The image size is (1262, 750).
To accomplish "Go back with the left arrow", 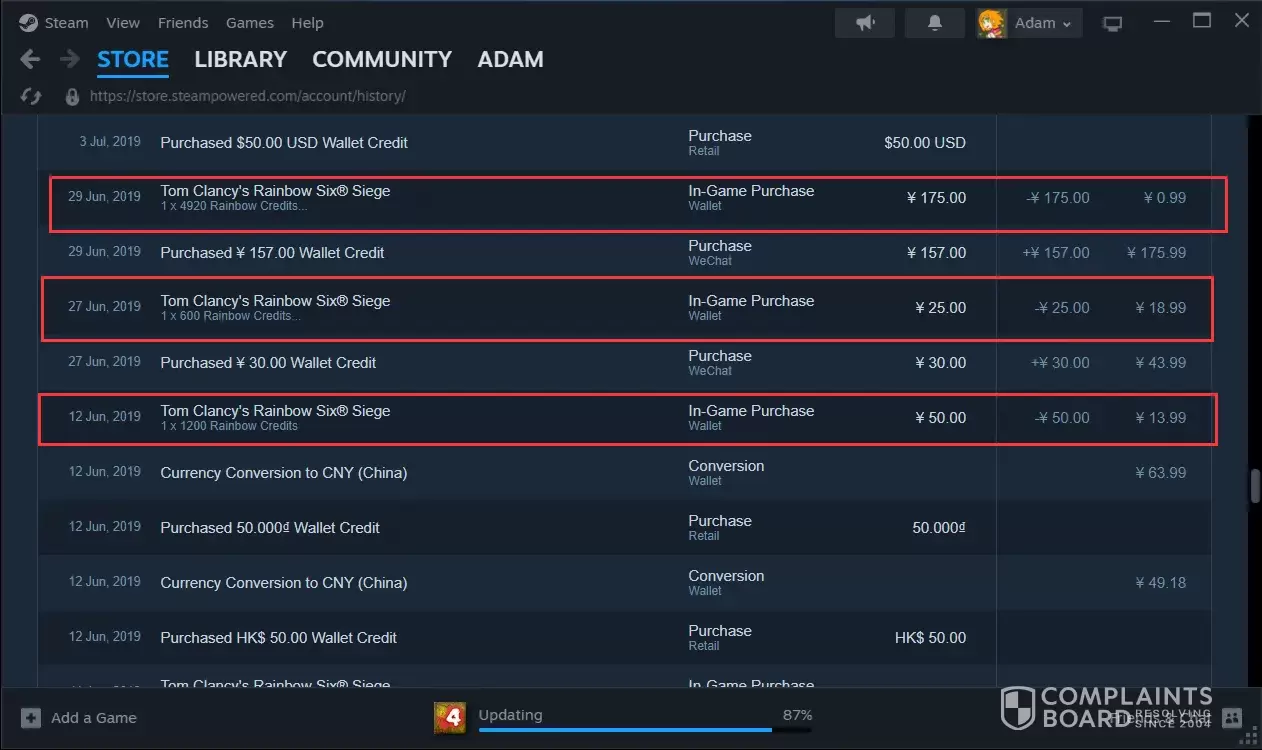I will click(30, 60).
